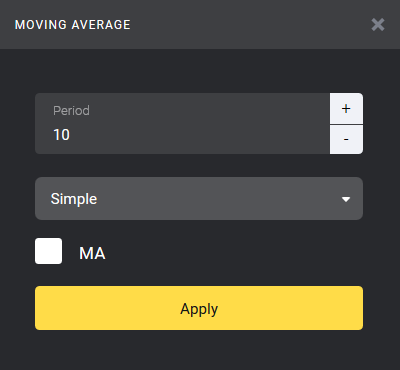Click the word Simple in the combo box
This screenshot has width=400, height=370.
click(74, 199)
